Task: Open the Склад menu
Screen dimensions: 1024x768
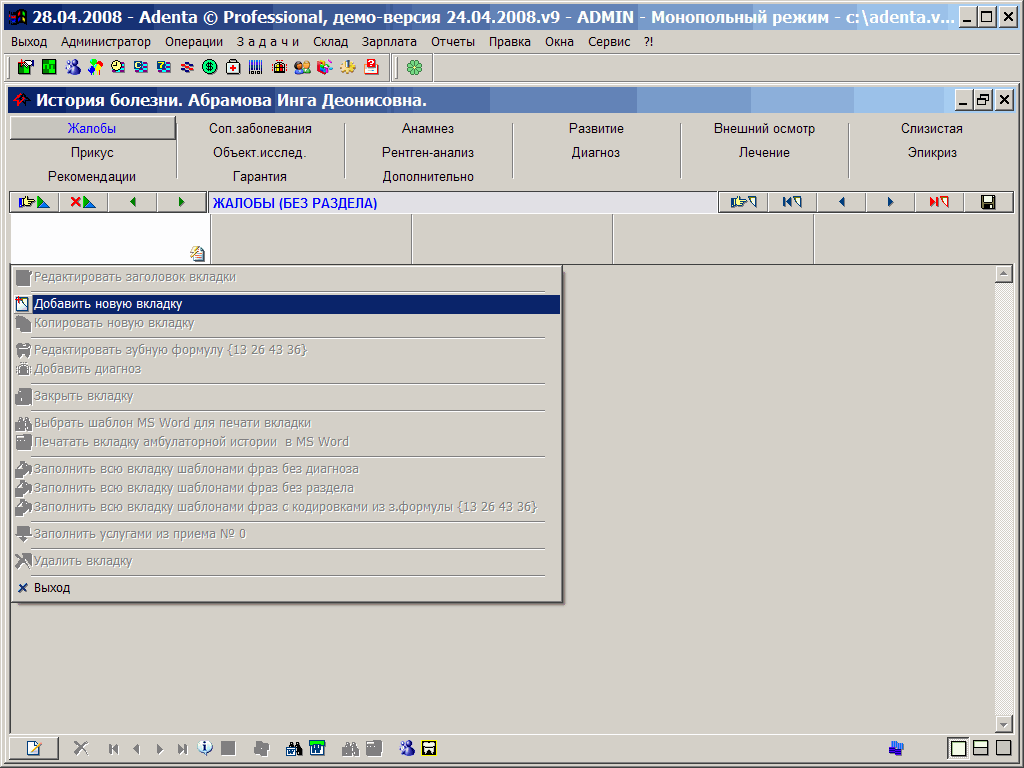Action: (330, 42)
